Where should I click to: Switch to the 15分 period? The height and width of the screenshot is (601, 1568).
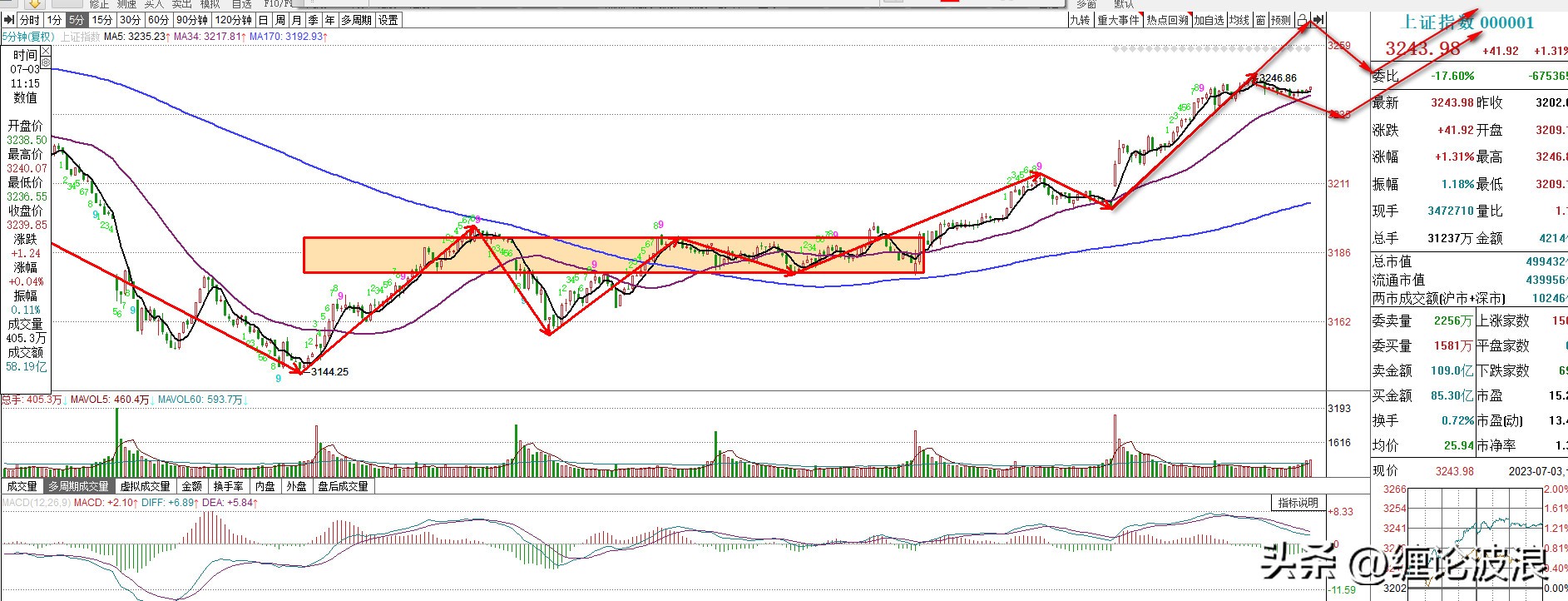pos(101,20)
